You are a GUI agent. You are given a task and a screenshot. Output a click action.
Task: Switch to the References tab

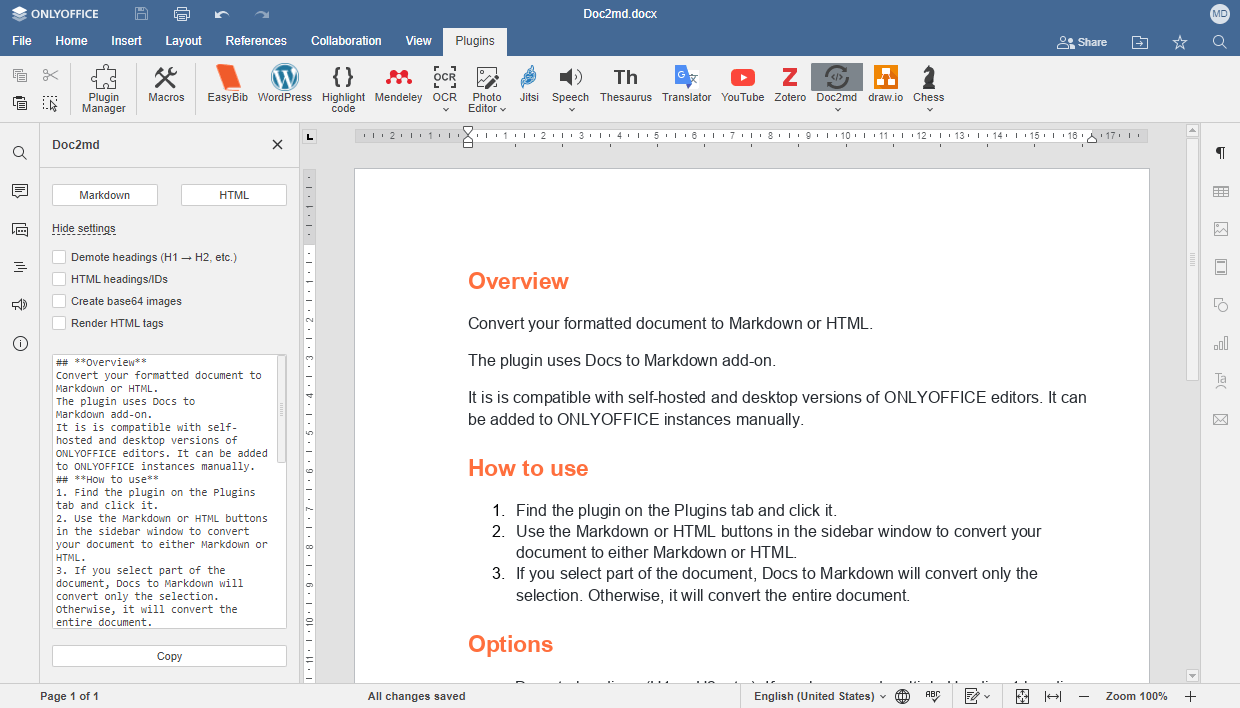click(256, 41)
